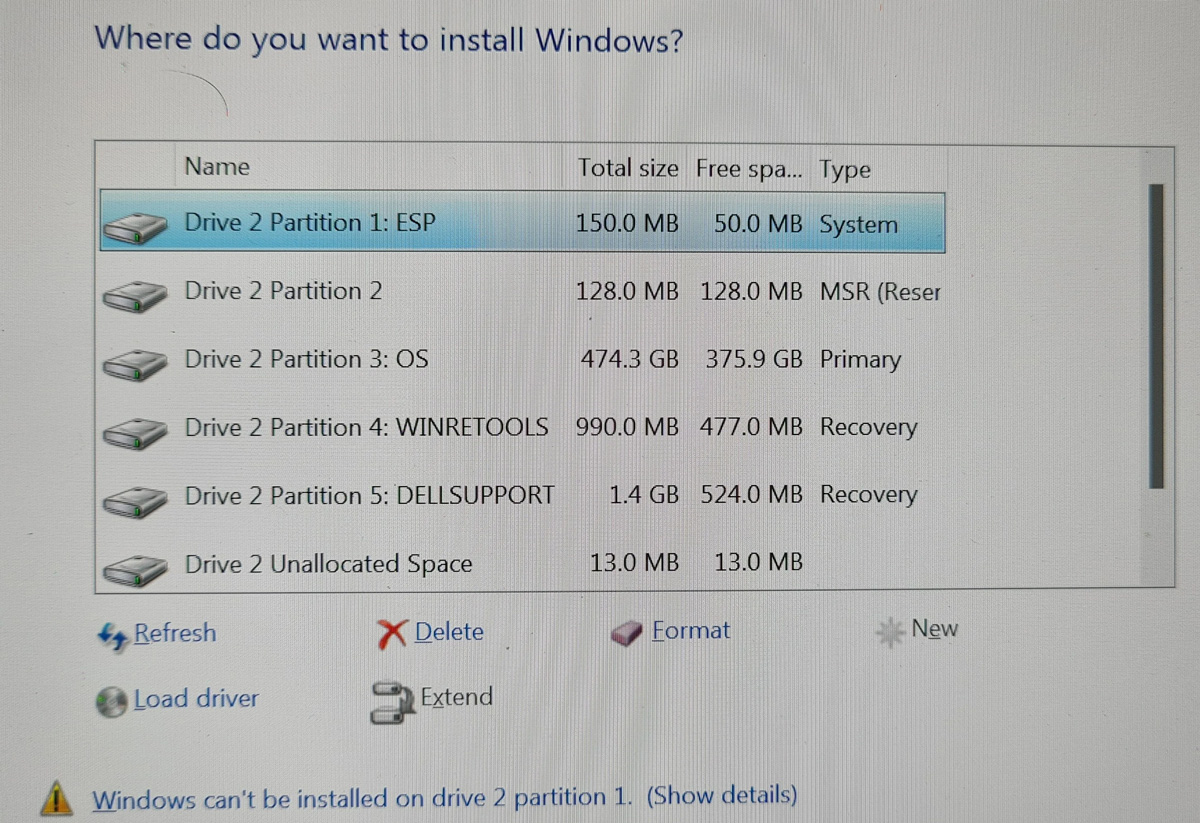Click the yellow warning triangle icon
Screen dimensions: 1200x823
(57, 797)
